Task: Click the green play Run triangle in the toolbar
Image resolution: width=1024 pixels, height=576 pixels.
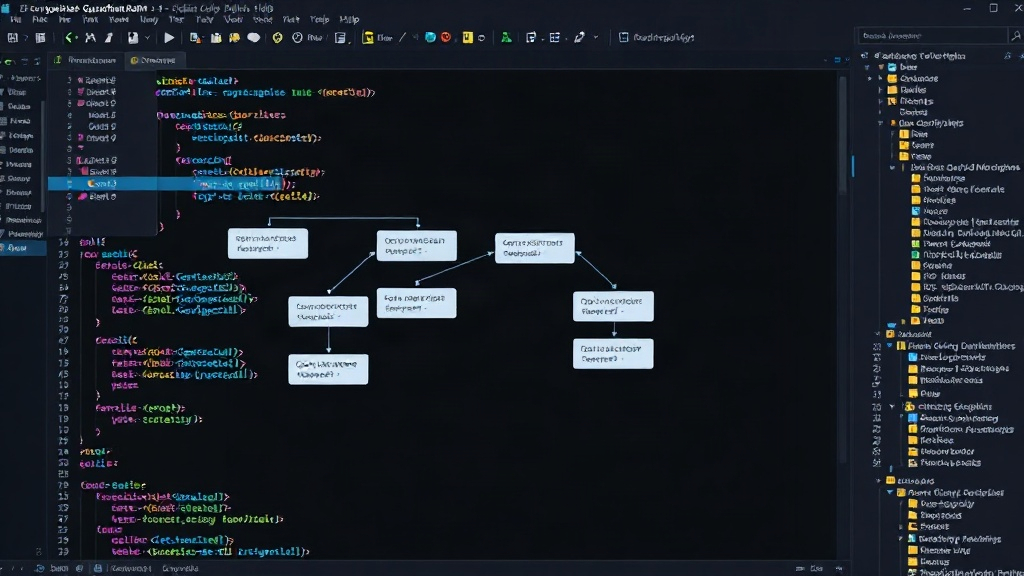Action: (x=169, y=38)
